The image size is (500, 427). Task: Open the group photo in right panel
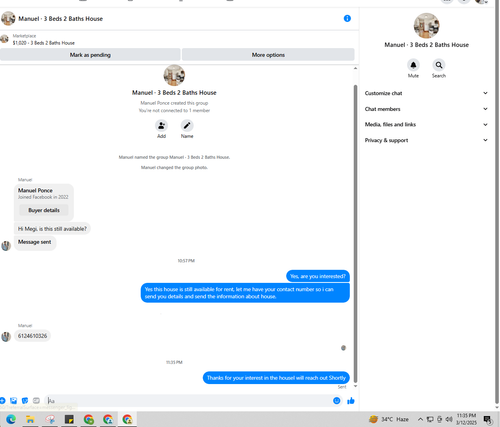click(x=426, y=26)
